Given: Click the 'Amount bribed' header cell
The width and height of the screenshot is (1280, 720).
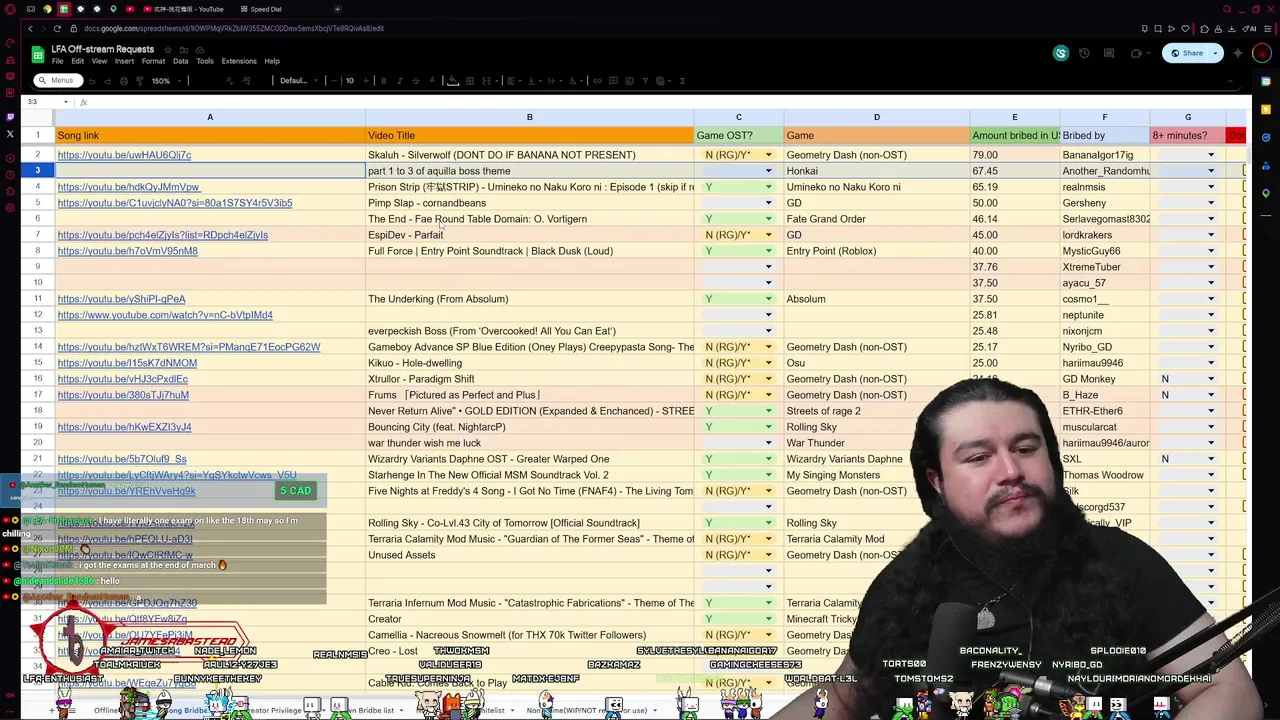Looking at the screenshot, I should 1015,135.
